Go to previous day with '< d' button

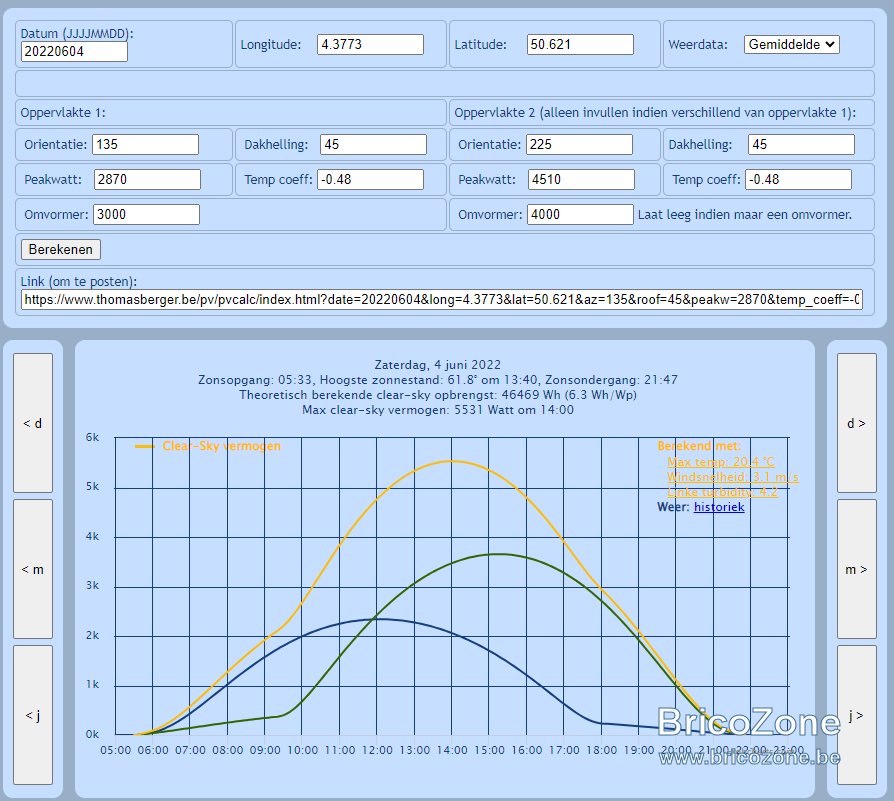[x=33, y=422]
